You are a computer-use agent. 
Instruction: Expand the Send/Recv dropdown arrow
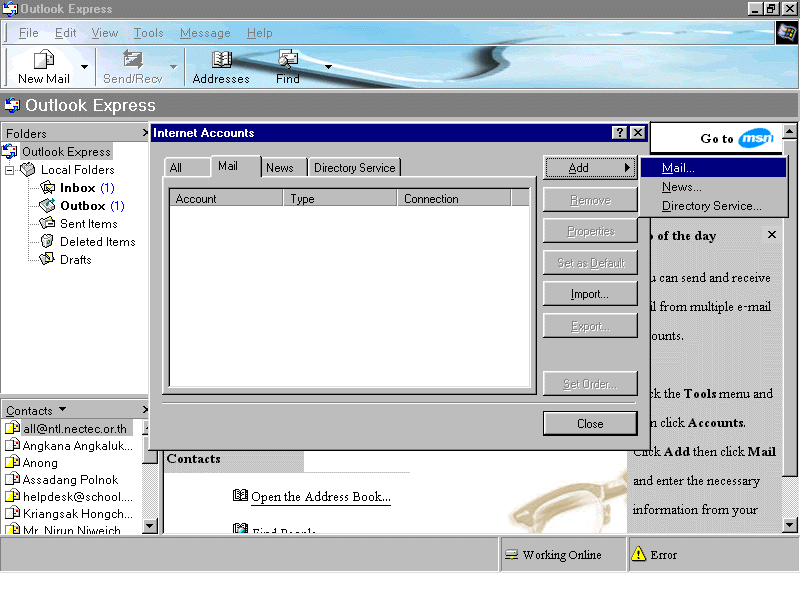click(x=173, y=67)
